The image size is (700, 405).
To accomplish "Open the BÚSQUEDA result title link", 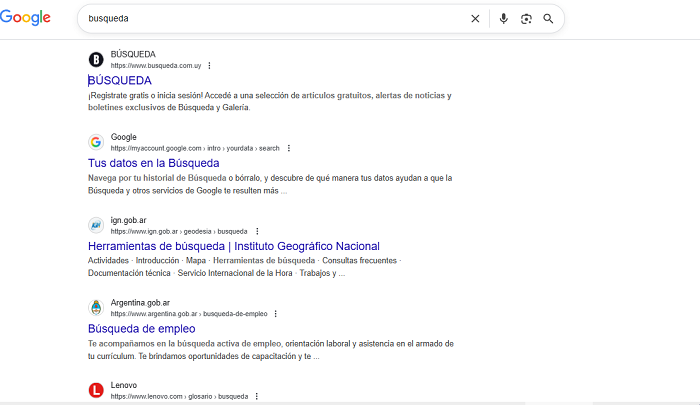I will 120,80.
